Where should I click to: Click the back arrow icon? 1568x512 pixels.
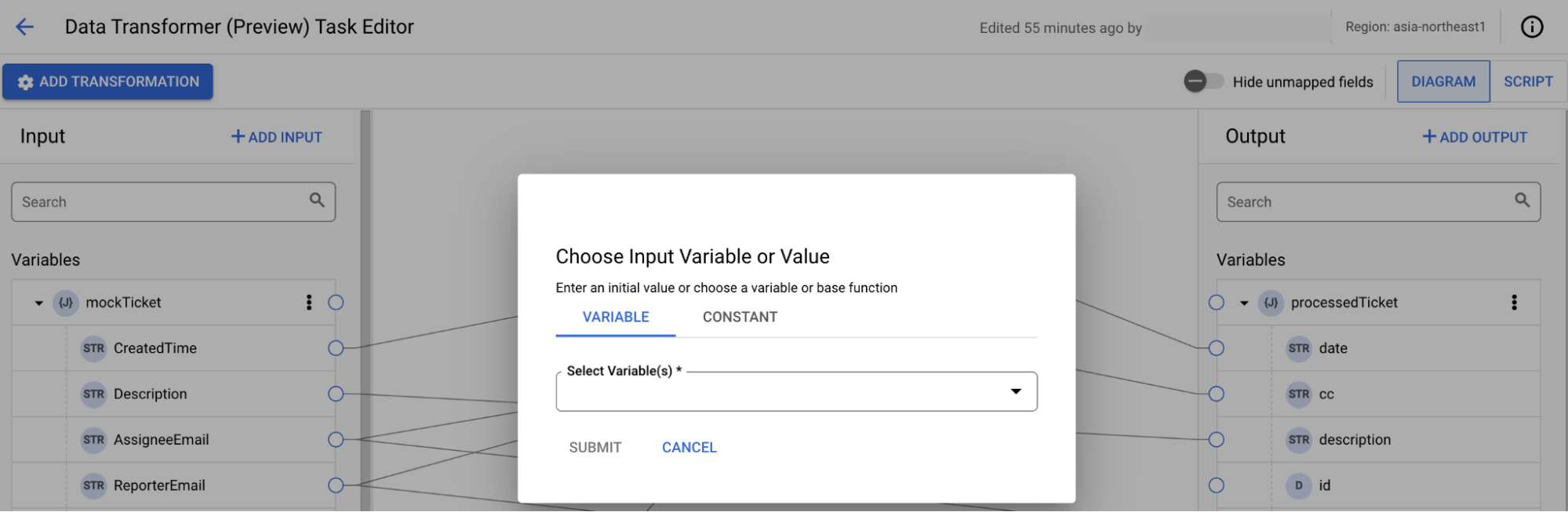(25, 27)
